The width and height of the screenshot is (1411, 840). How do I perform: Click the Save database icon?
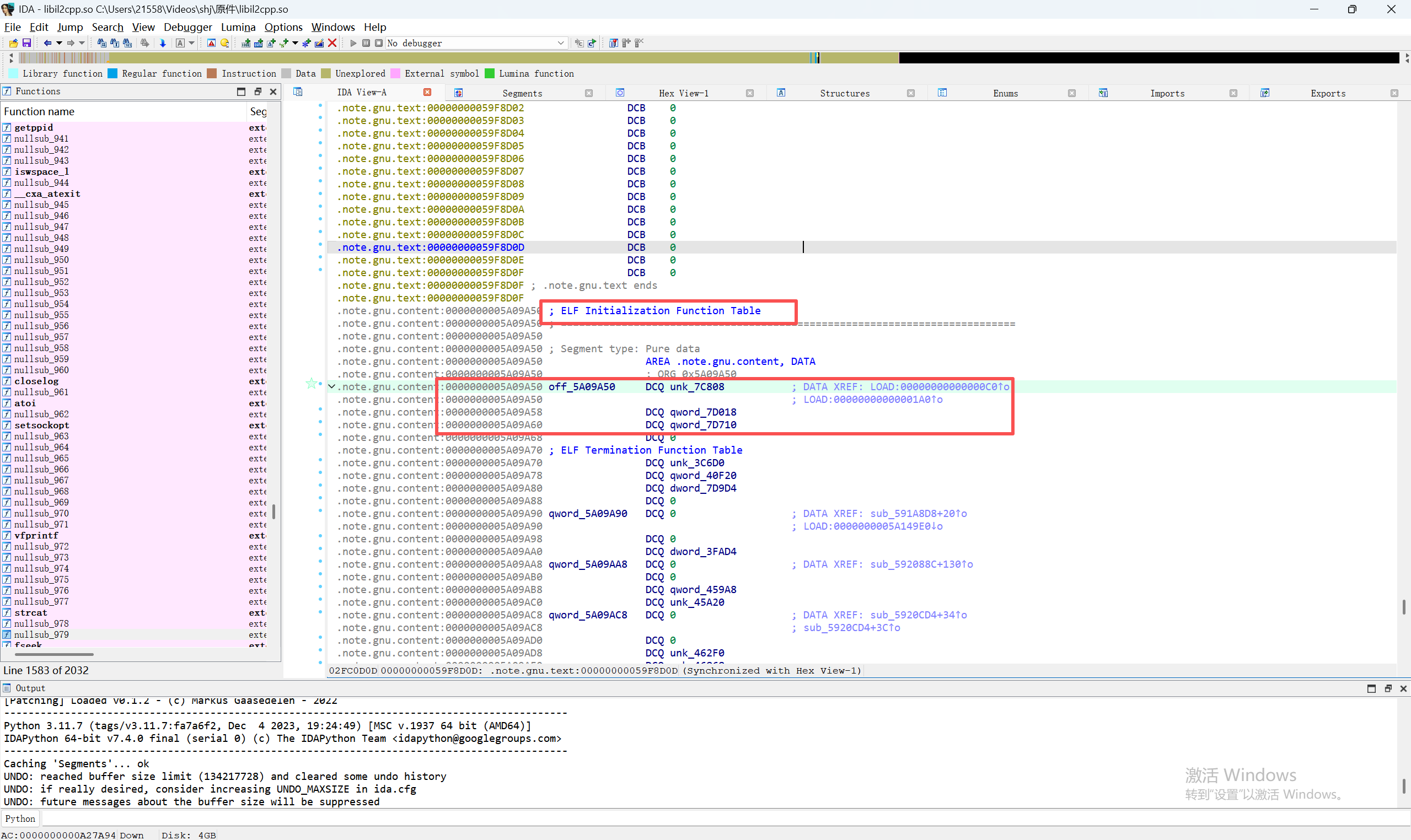pyautogui.click(x=26, y=43)
